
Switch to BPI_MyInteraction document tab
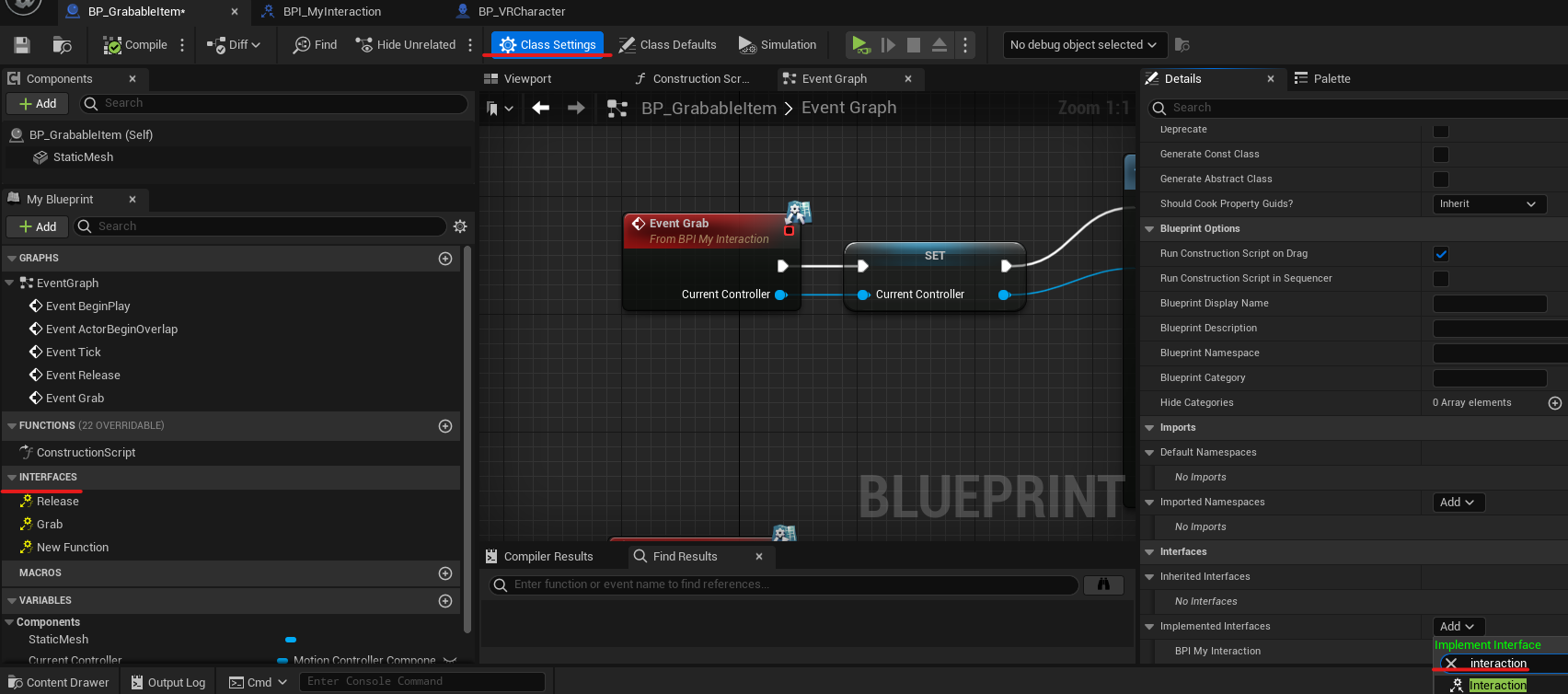(331, 12)
